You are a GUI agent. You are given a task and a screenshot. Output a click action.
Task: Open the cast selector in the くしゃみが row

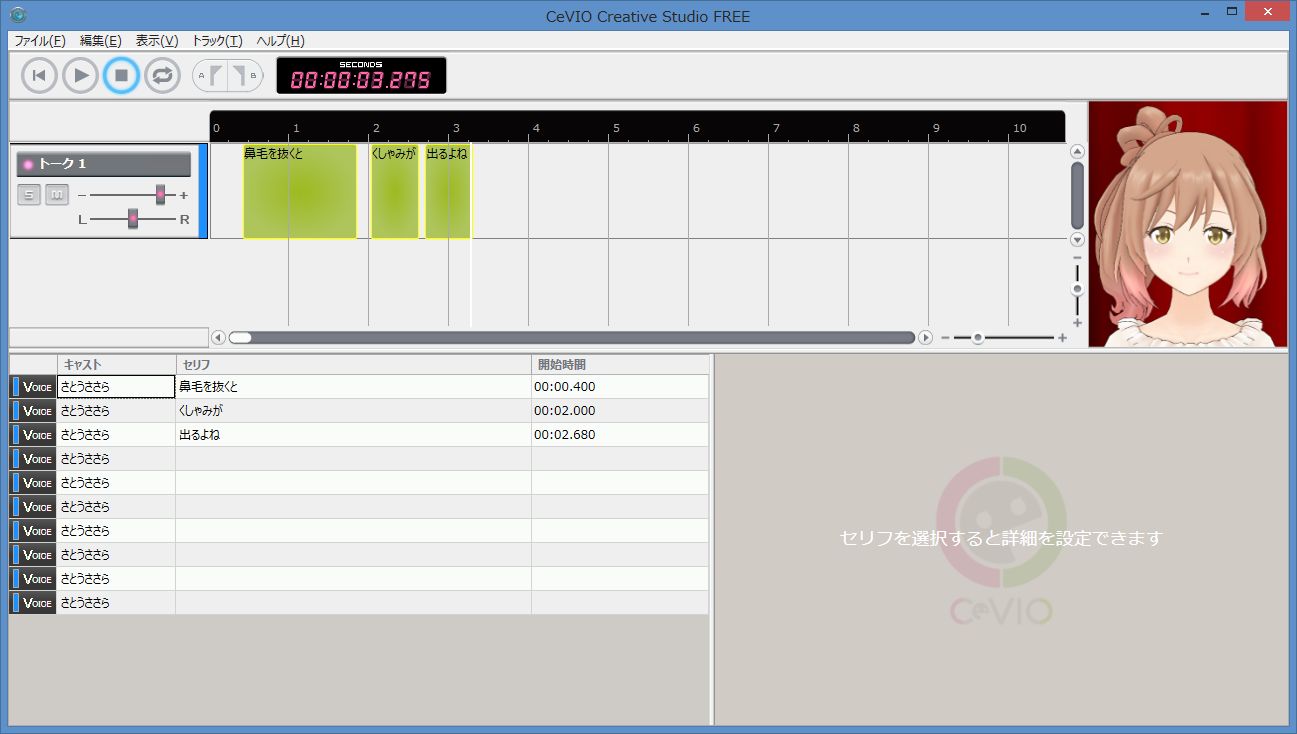click(x=116, y=411)
